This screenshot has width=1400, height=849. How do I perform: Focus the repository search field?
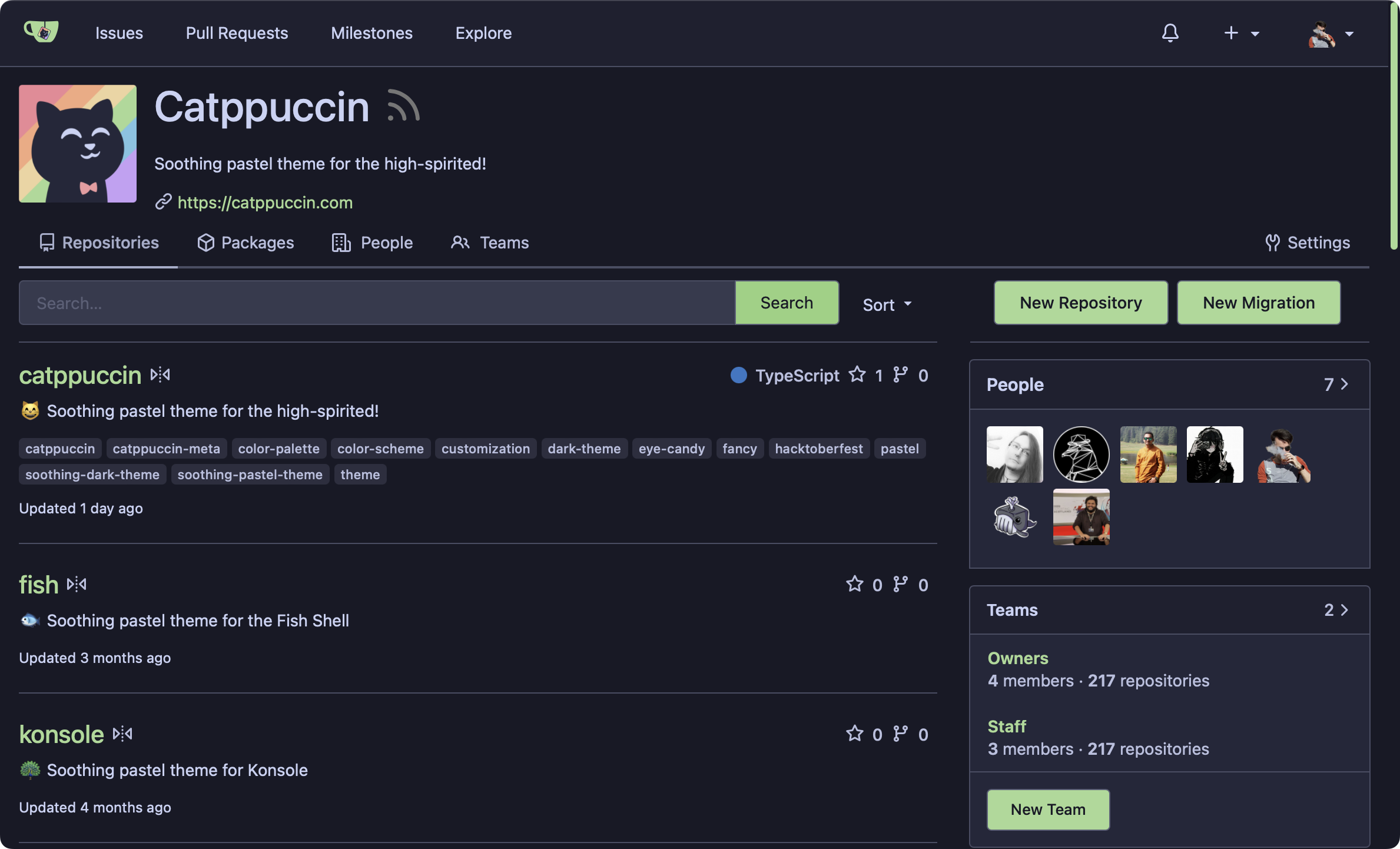[x=377, y=303]
